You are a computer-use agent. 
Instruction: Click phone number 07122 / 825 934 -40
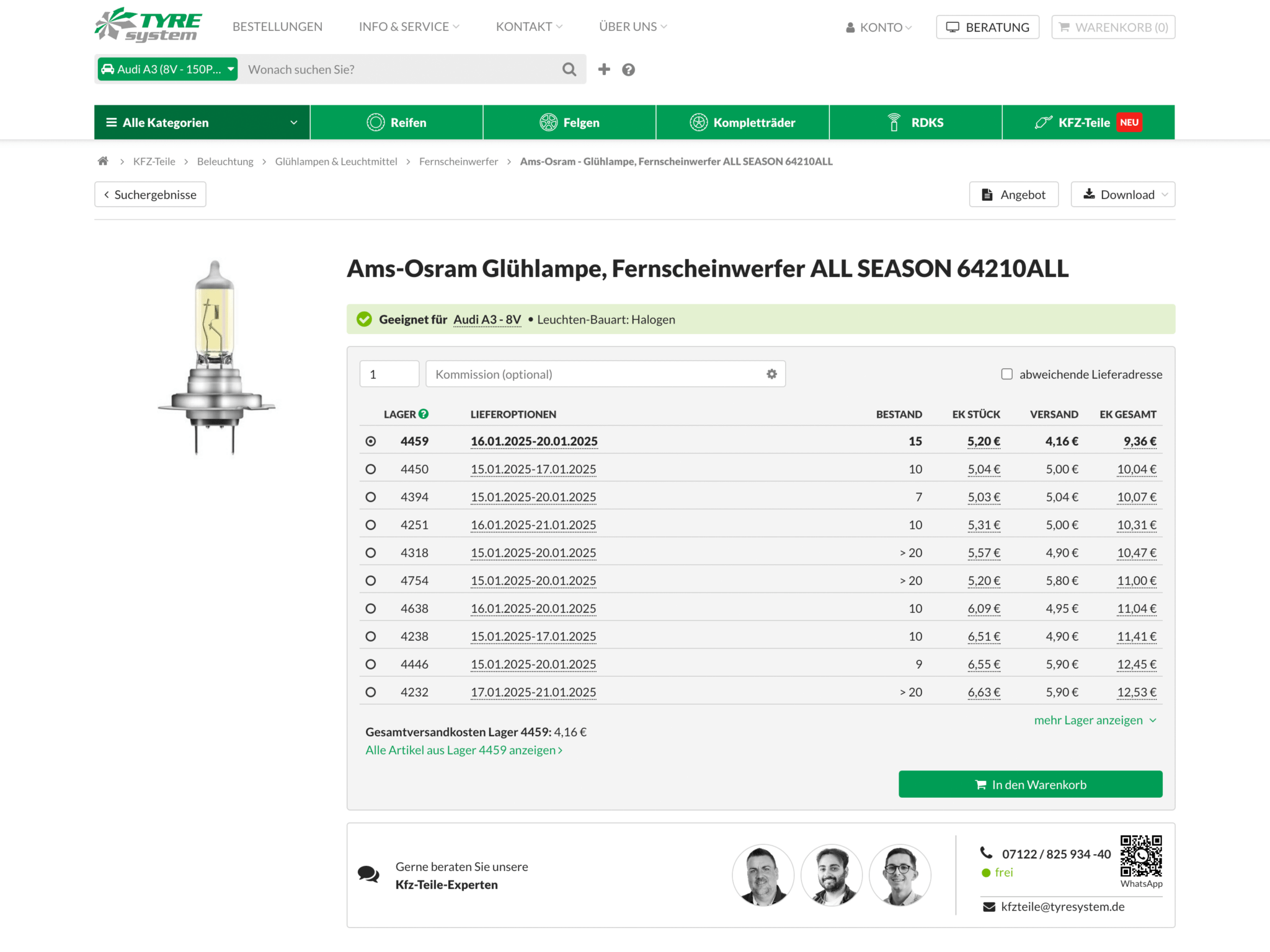(1056, 853)
